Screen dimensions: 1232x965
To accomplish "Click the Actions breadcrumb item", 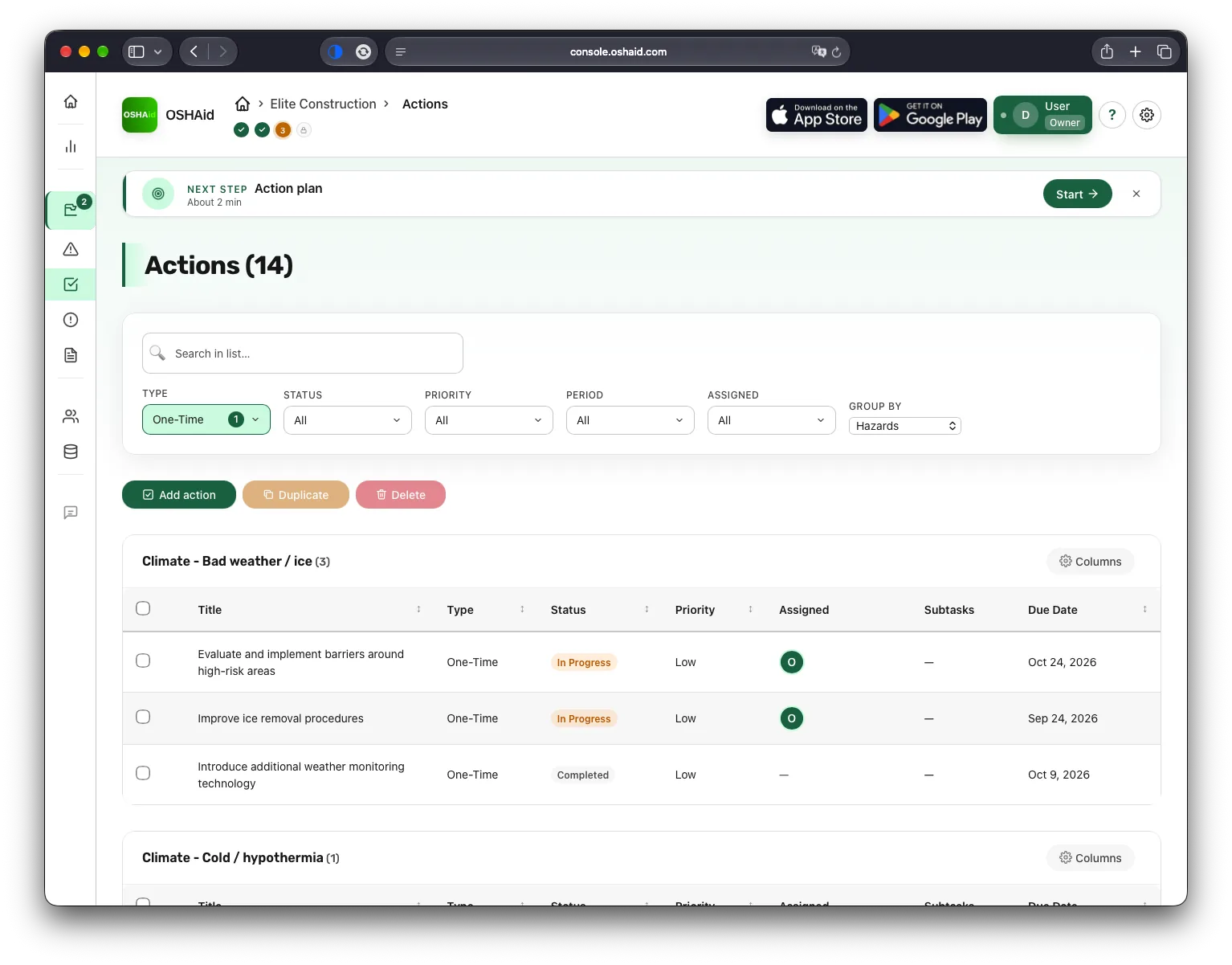I will 425,104.
